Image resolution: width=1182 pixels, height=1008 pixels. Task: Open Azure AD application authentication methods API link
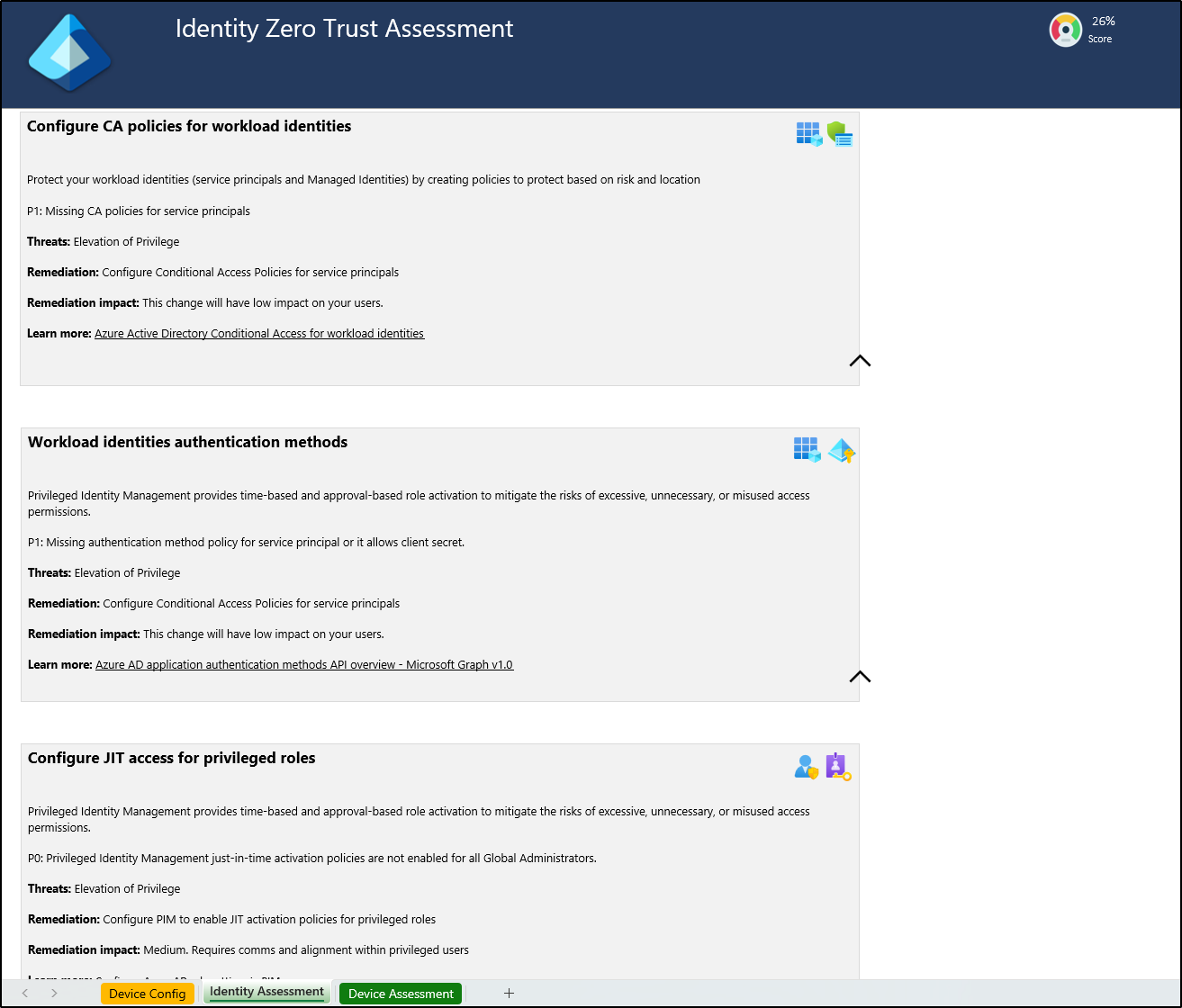[x=304, y=664]
